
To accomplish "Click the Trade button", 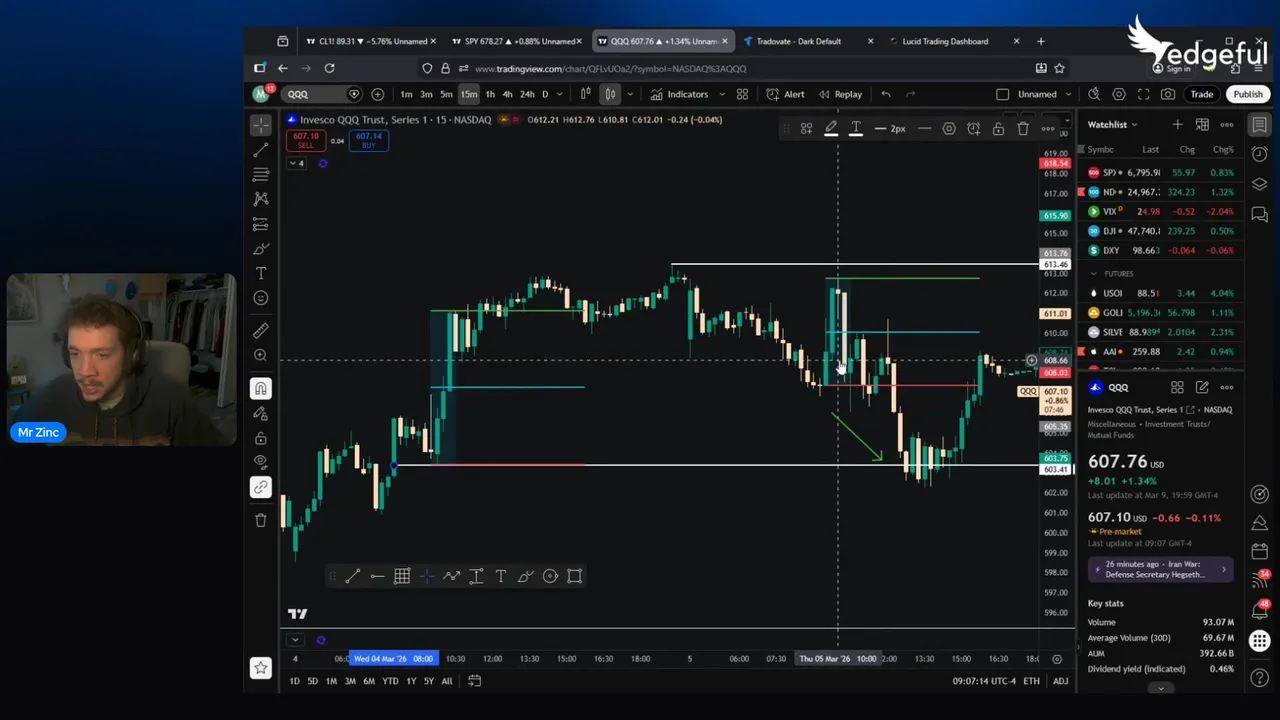I will tap(1202, 94).
